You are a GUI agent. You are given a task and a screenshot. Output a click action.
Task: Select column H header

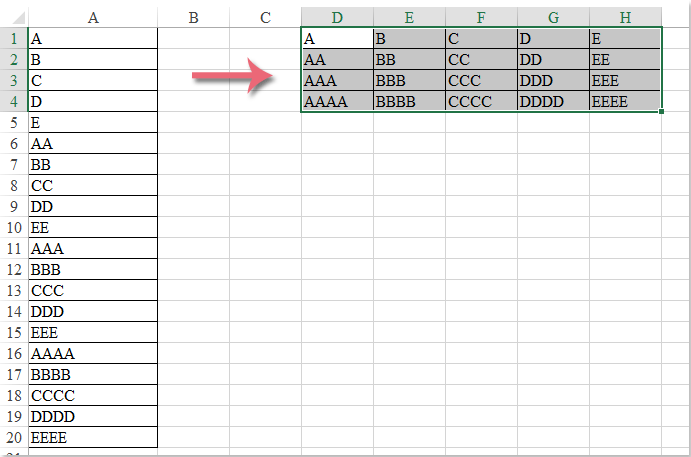click(x=625, y=18)
